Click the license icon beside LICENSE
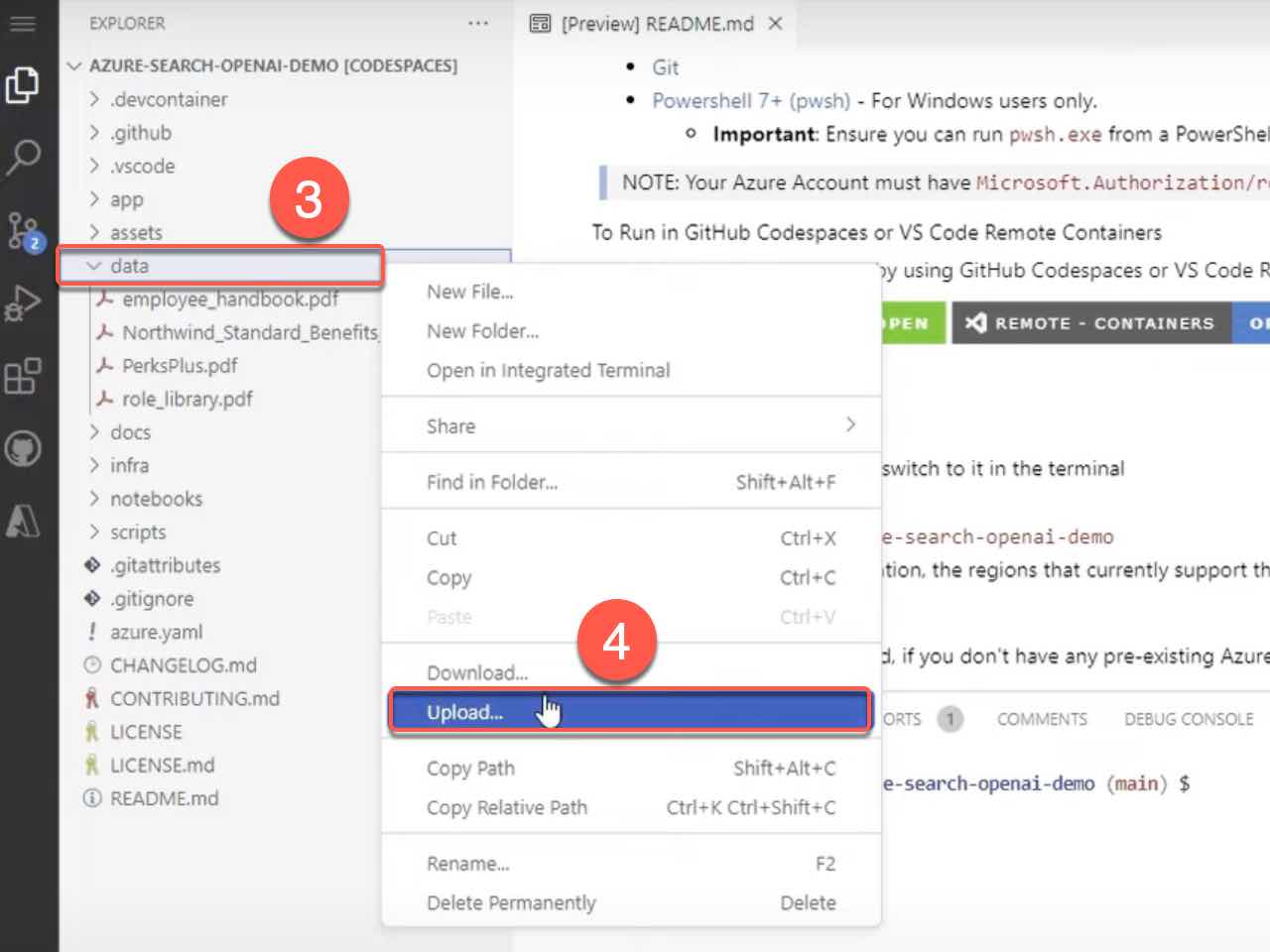This screenshot has width=1270, height=952. click(x=92, y=732)
